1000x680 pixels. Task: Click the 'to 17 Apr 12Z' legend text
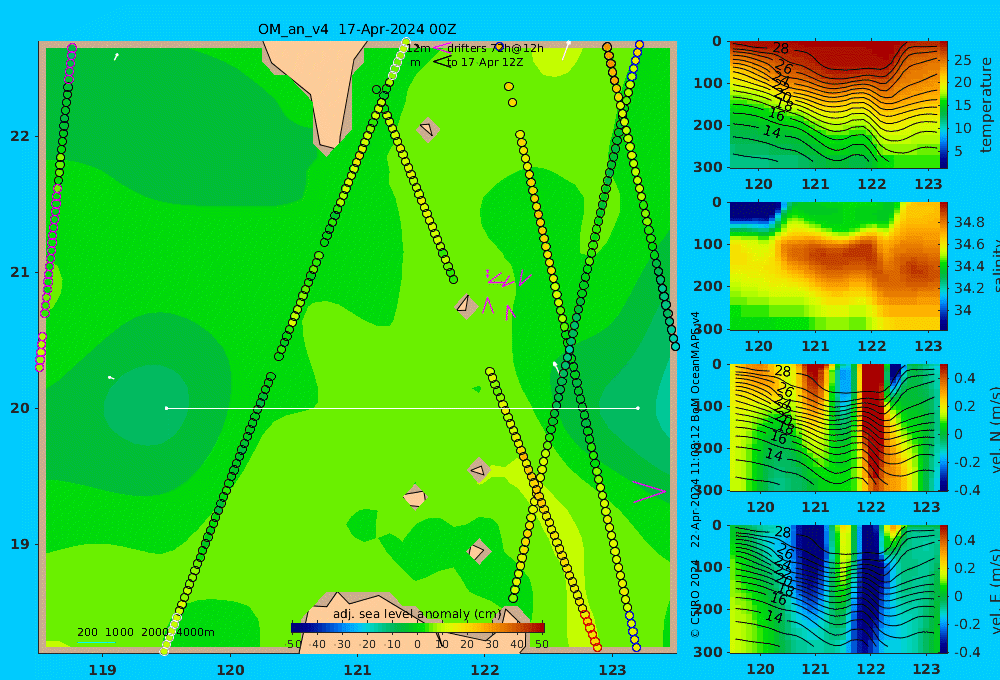coord(485,62)
